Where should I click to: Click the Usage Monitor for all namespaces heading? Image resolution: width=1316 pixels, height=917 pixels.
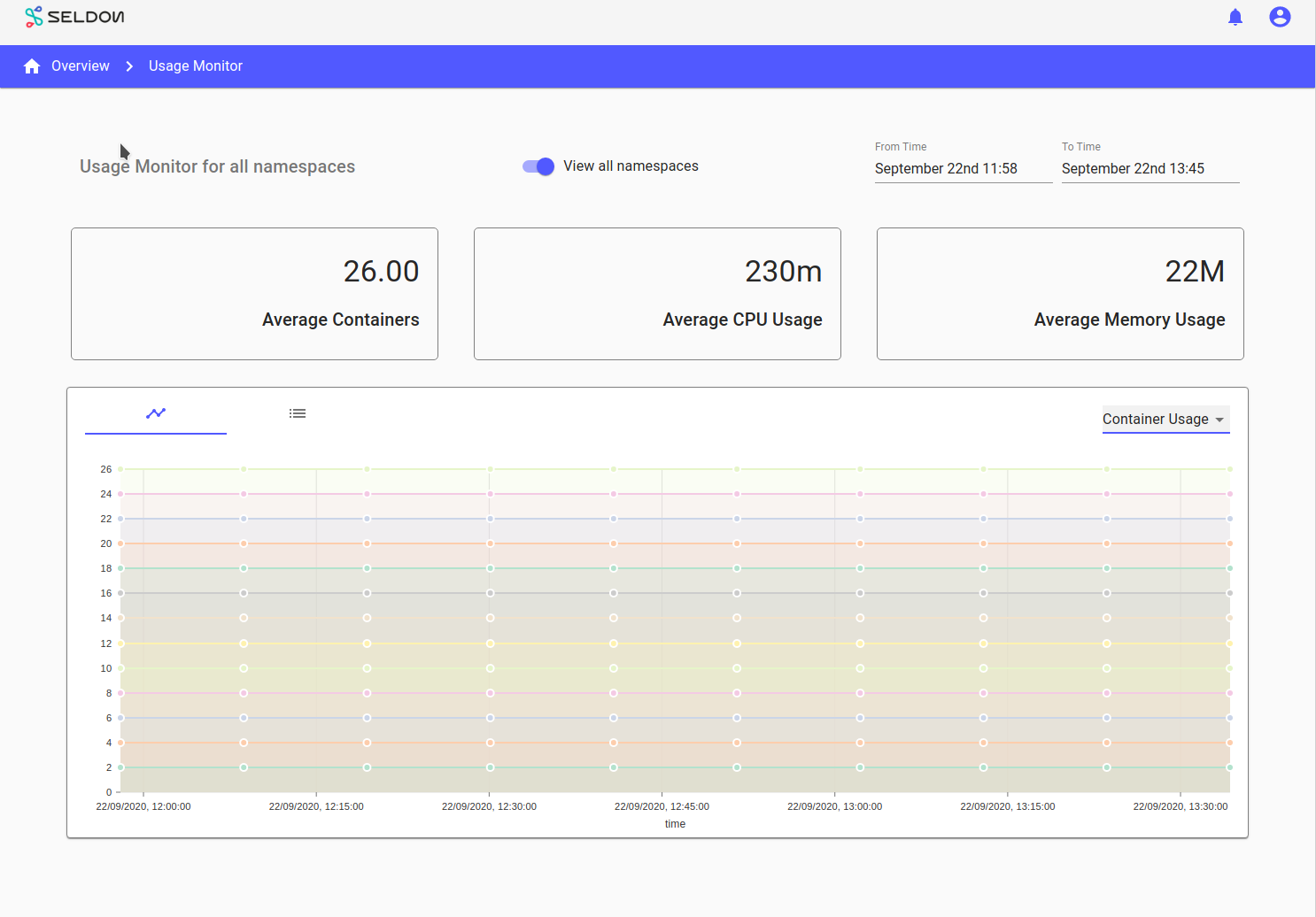click(x=217, y=166)
